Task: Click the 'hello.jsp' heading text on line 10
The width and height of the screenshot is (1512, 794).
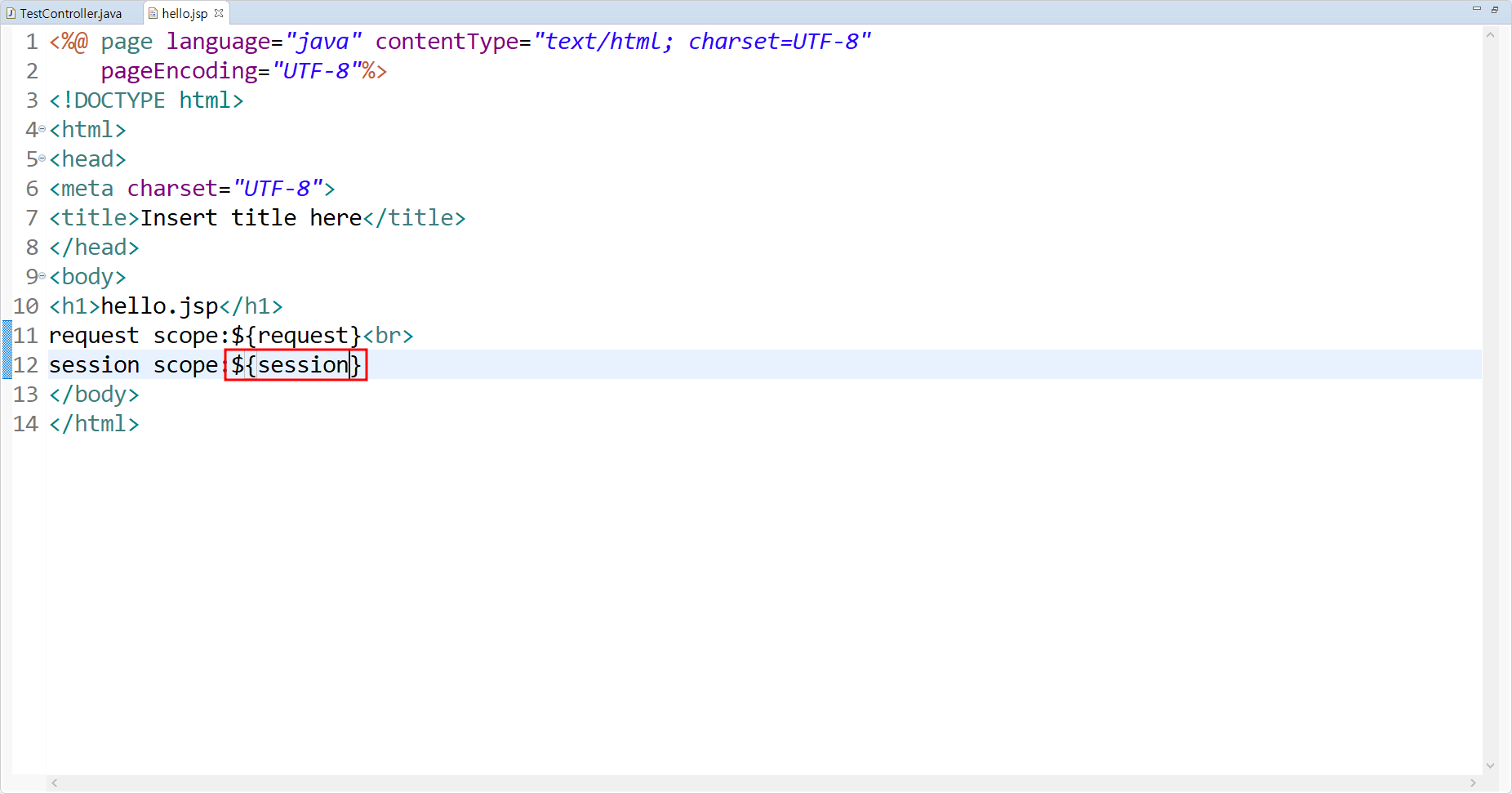Action: pyautogui.click(x=160, y=306)
